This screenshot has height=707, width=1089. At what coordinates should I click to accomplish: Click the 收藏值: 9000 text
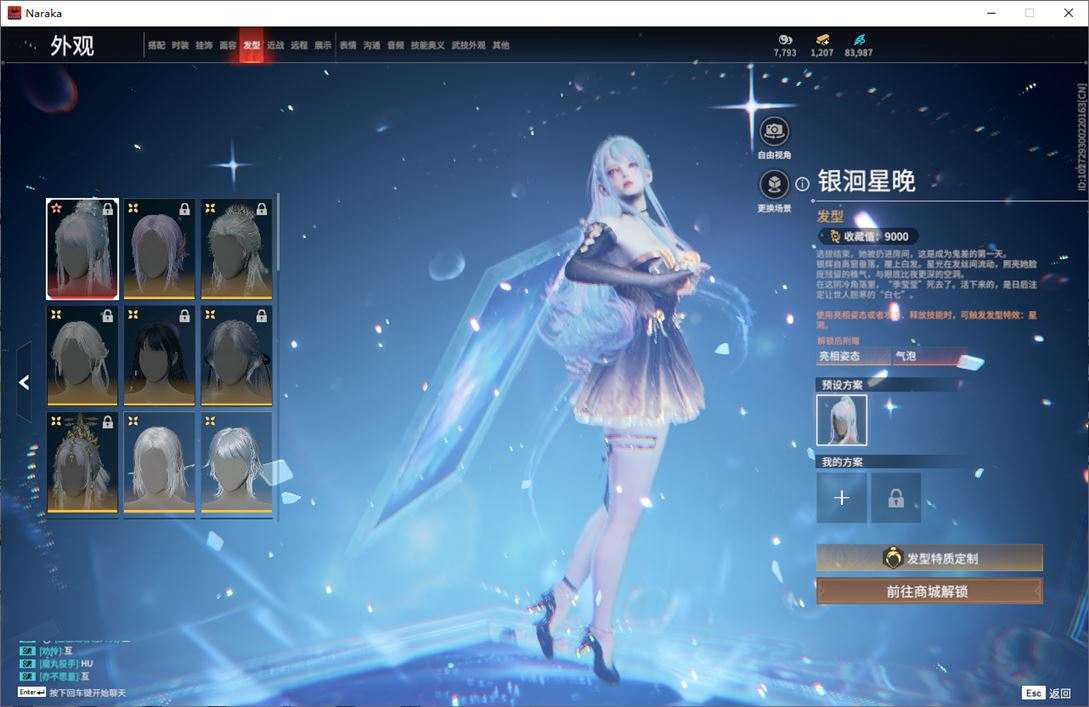876,237
